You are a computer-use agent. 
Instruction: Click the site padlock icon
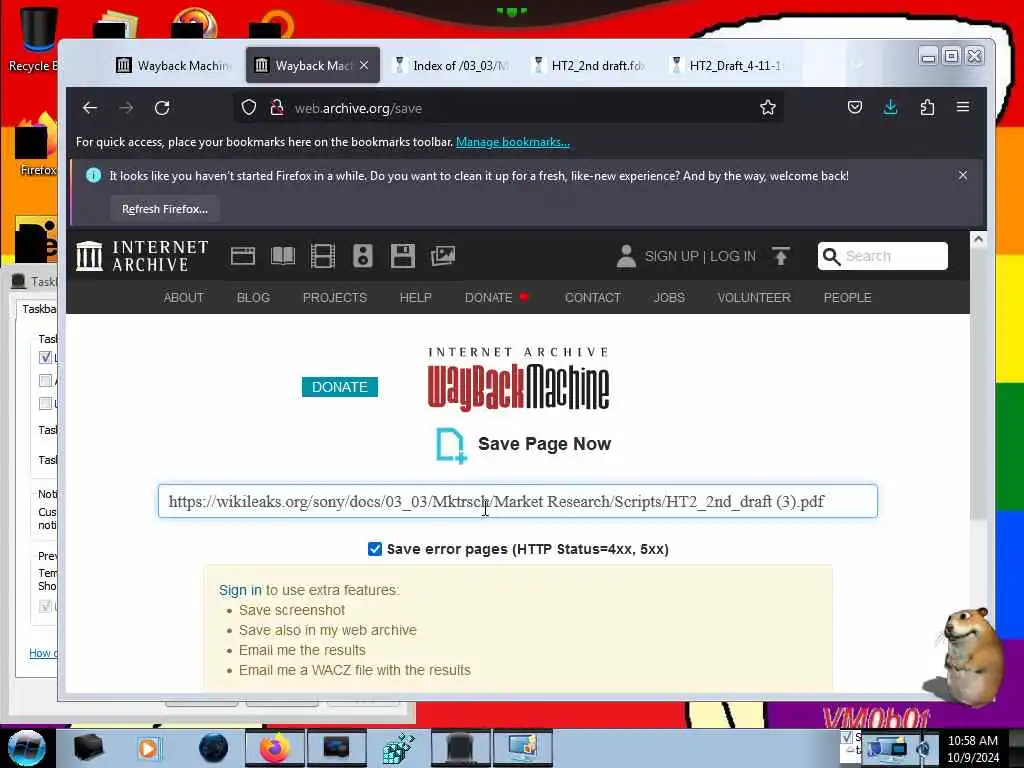coord(277,108)
